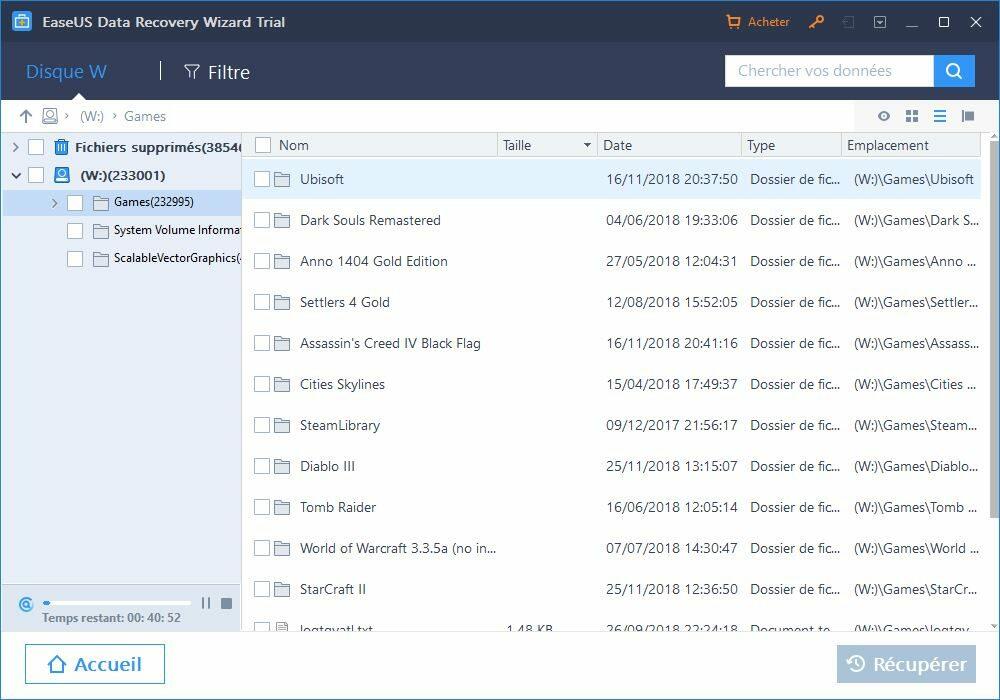Click the Chercher vos données search field
The image size is (1000, 700).
[829, 71]
